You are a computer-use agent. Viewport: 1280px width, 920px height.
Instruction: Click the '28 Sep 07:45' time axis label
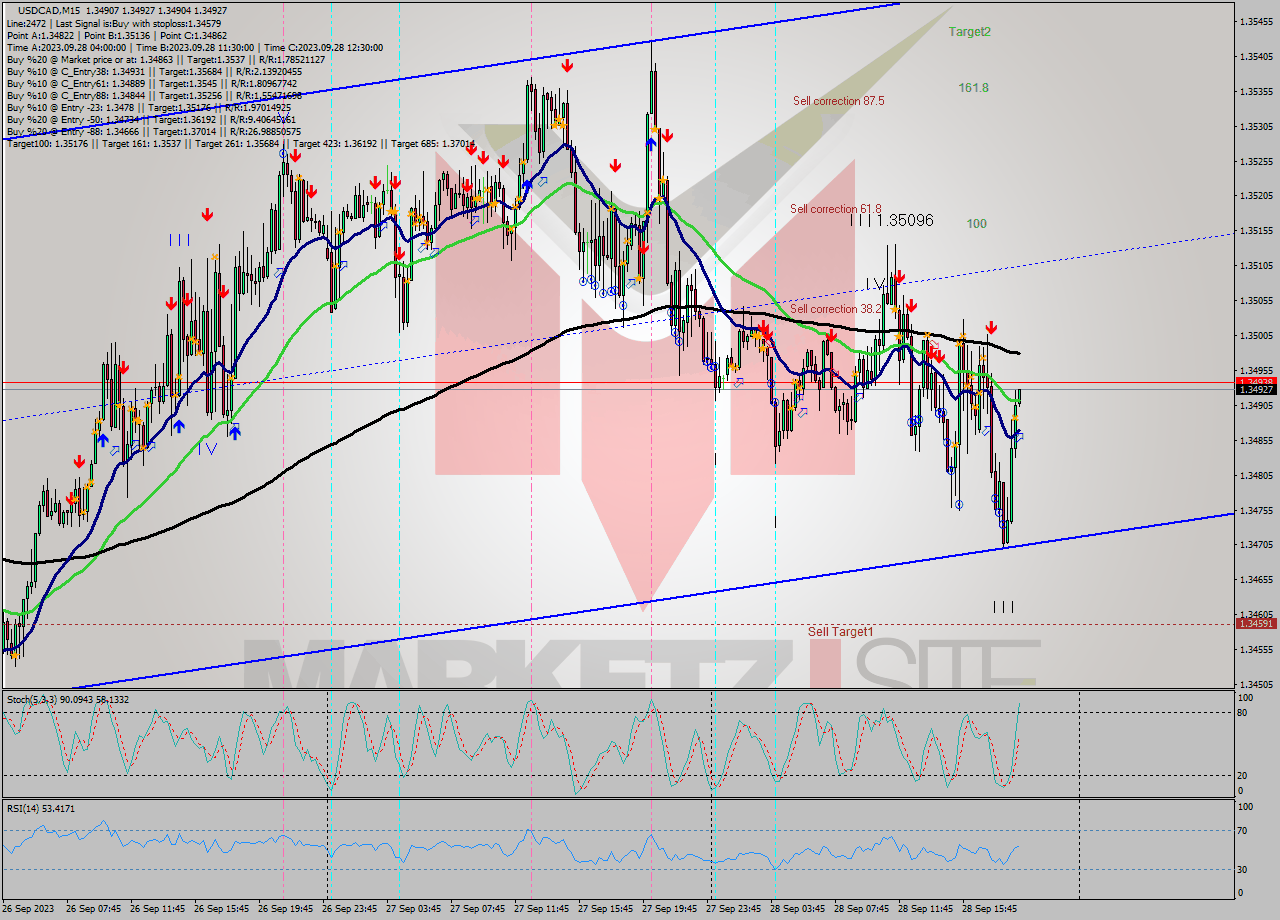click(862, 909)
